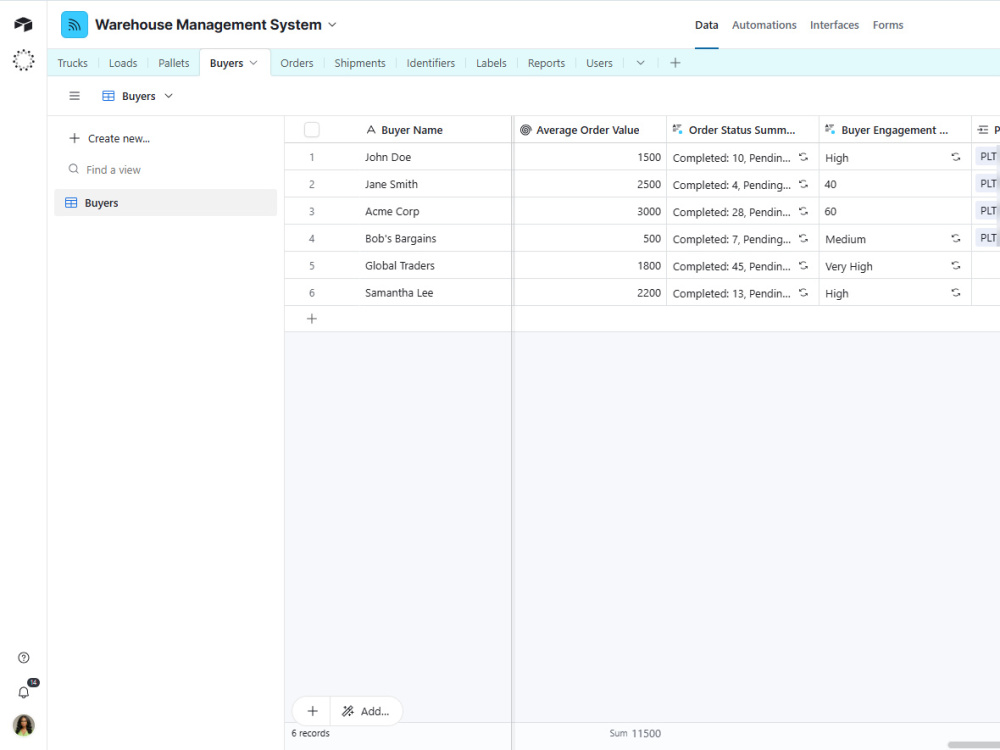Open the Forms top tab
Image resolution: width=1000 pixels, height=750 pixels.
(888, 25)
